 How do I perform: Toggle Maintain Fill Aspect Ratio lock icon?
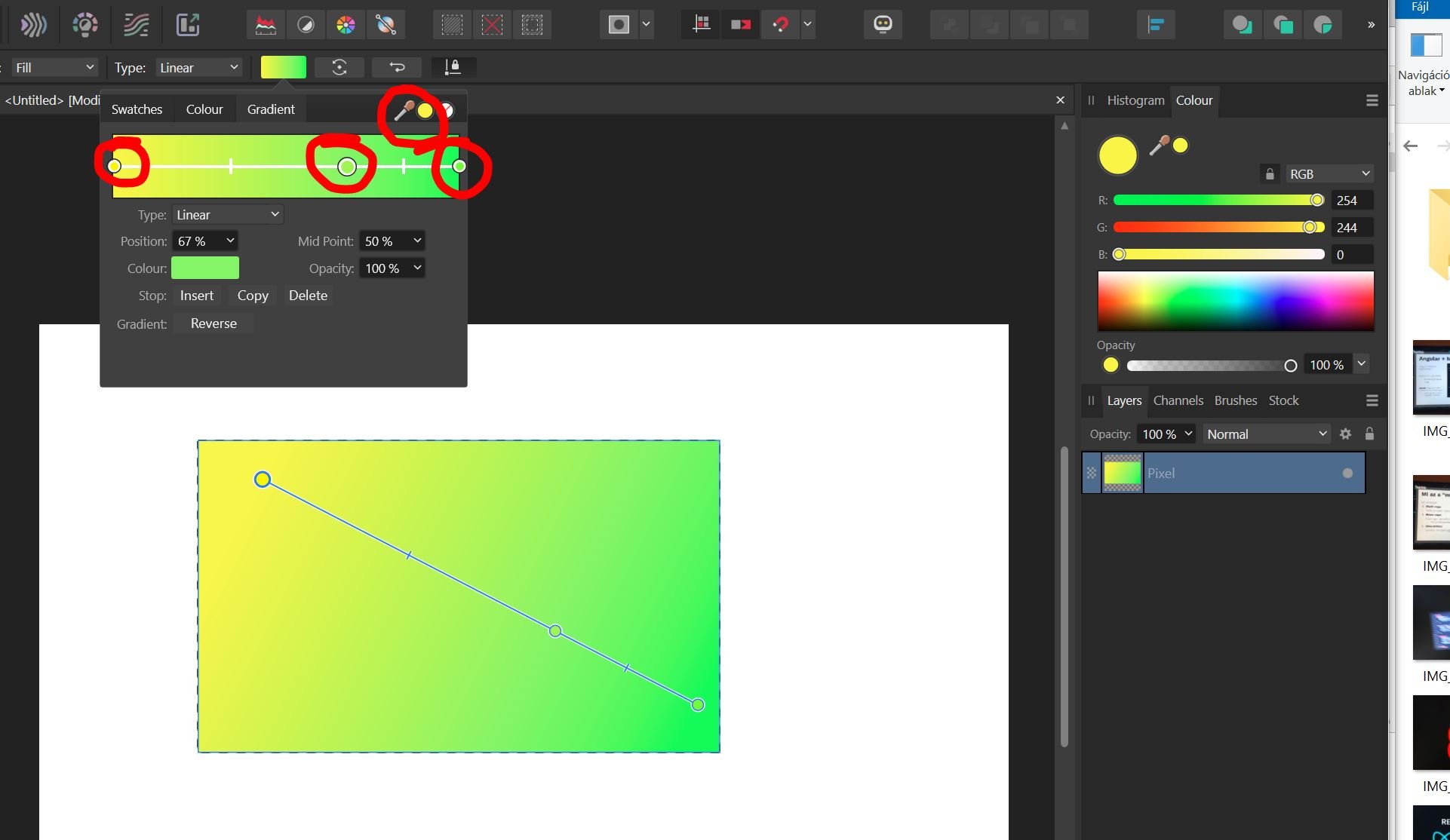(x=453, y=68)
